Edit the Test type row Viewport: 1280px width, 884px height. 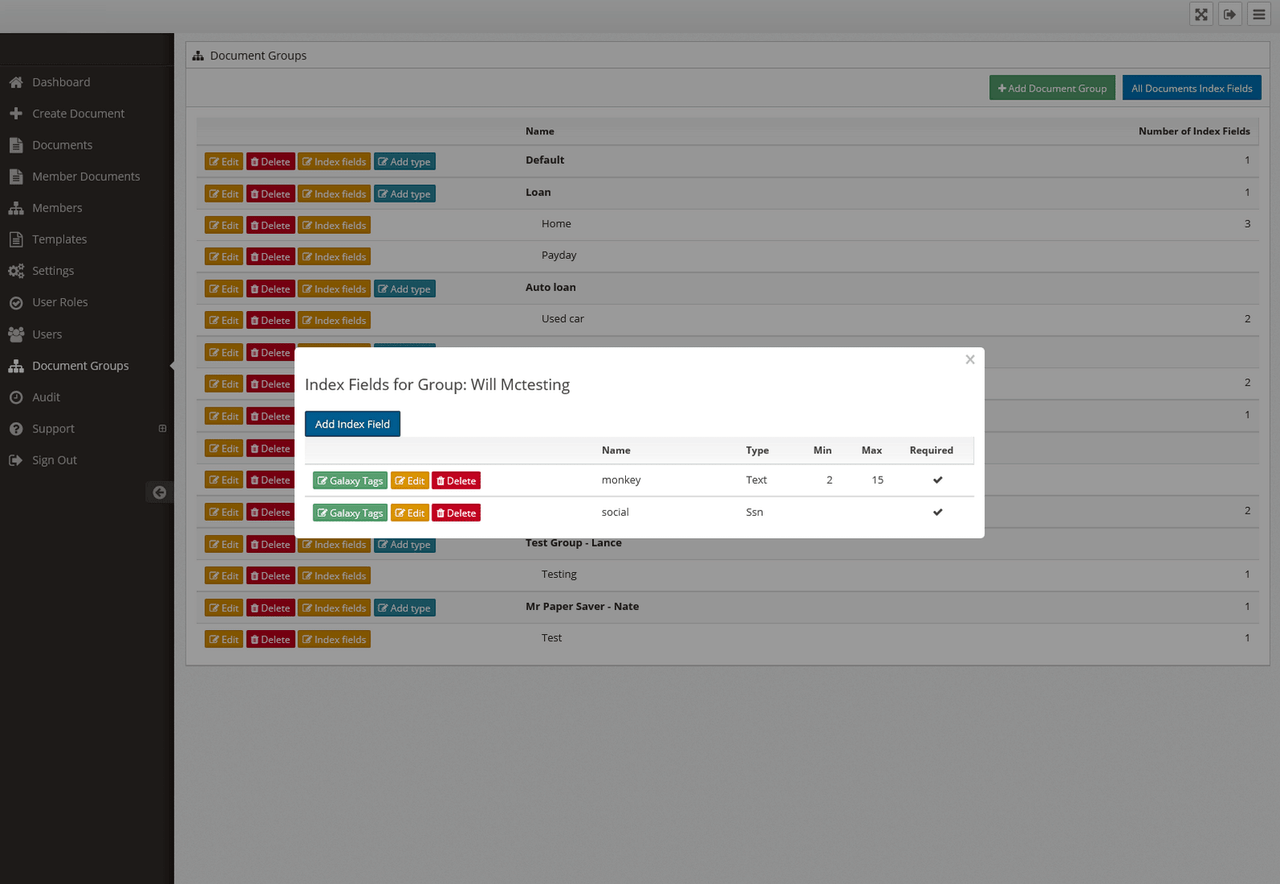tap(224, 639)
